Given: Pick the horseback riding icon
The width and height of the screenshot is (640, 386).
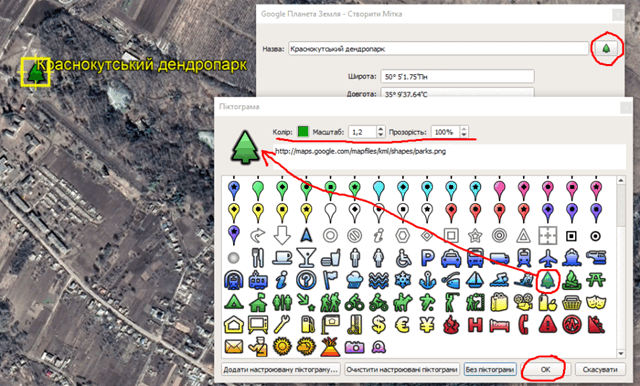Looking at the screenshot, I should tap(402, 303).
